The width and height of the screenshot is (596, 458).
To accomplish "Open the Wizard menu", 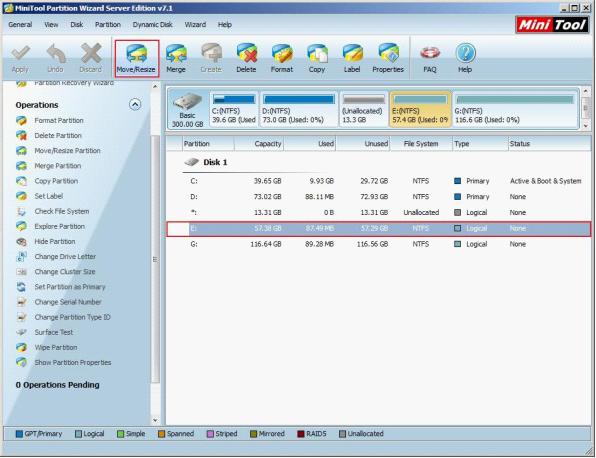I will click(195, 25).
